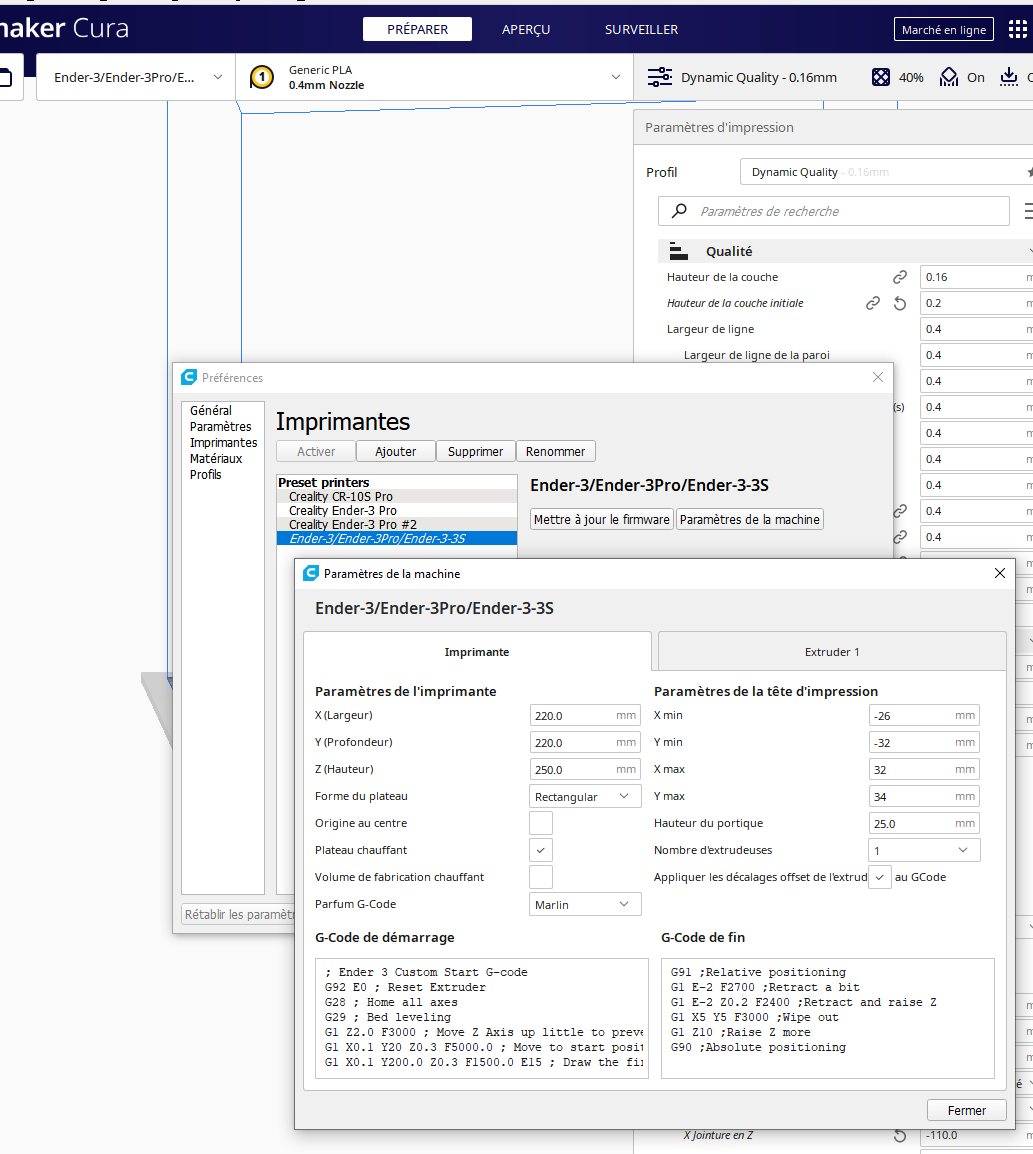
Task: Click the Cura logo in Paramètres de la machine title
Action: click(x=311, y=573)
